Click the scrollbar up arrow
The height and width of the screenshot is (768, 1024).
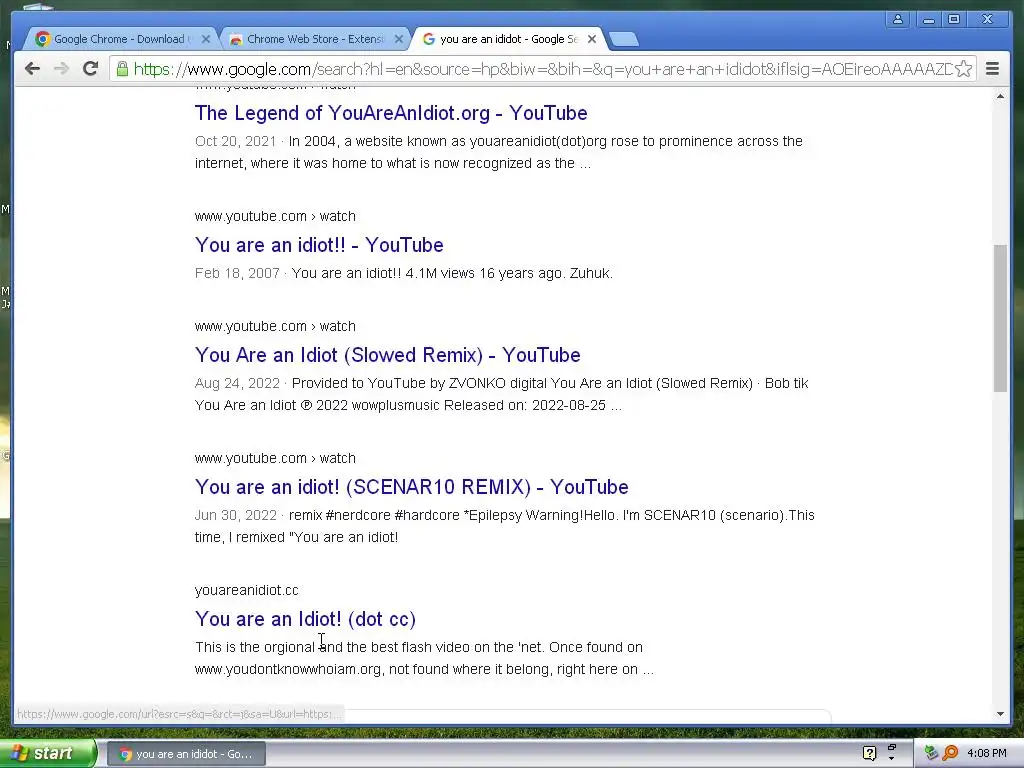click(1000, 97)
